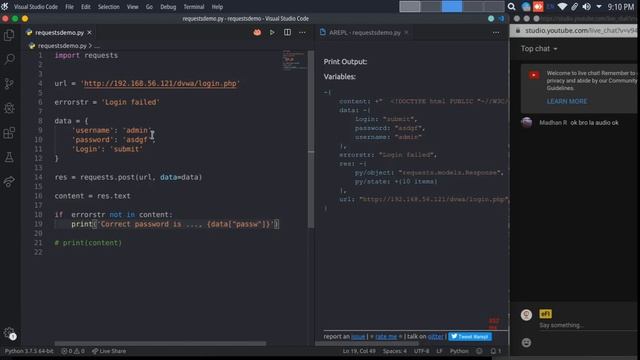Click errors and warnings count in status bar

(x=73, y=351)
